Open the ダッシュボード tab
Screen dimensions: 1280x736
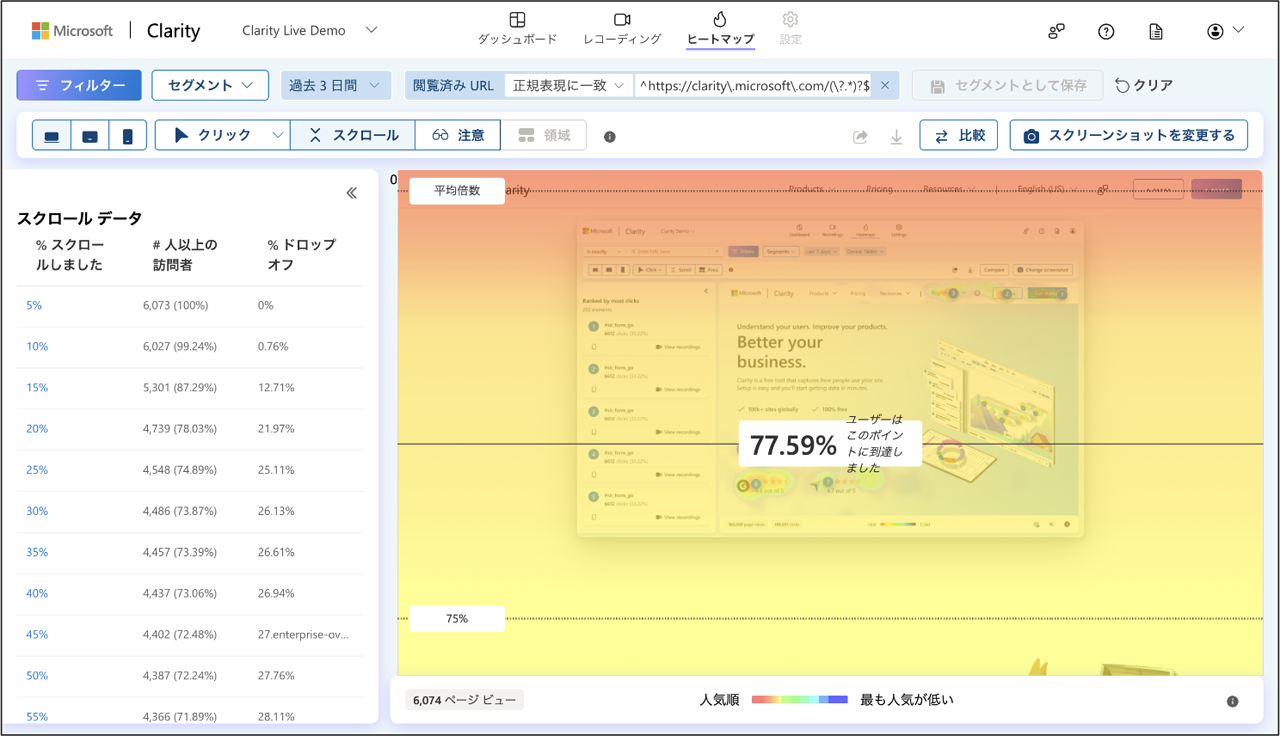[517, 29]
